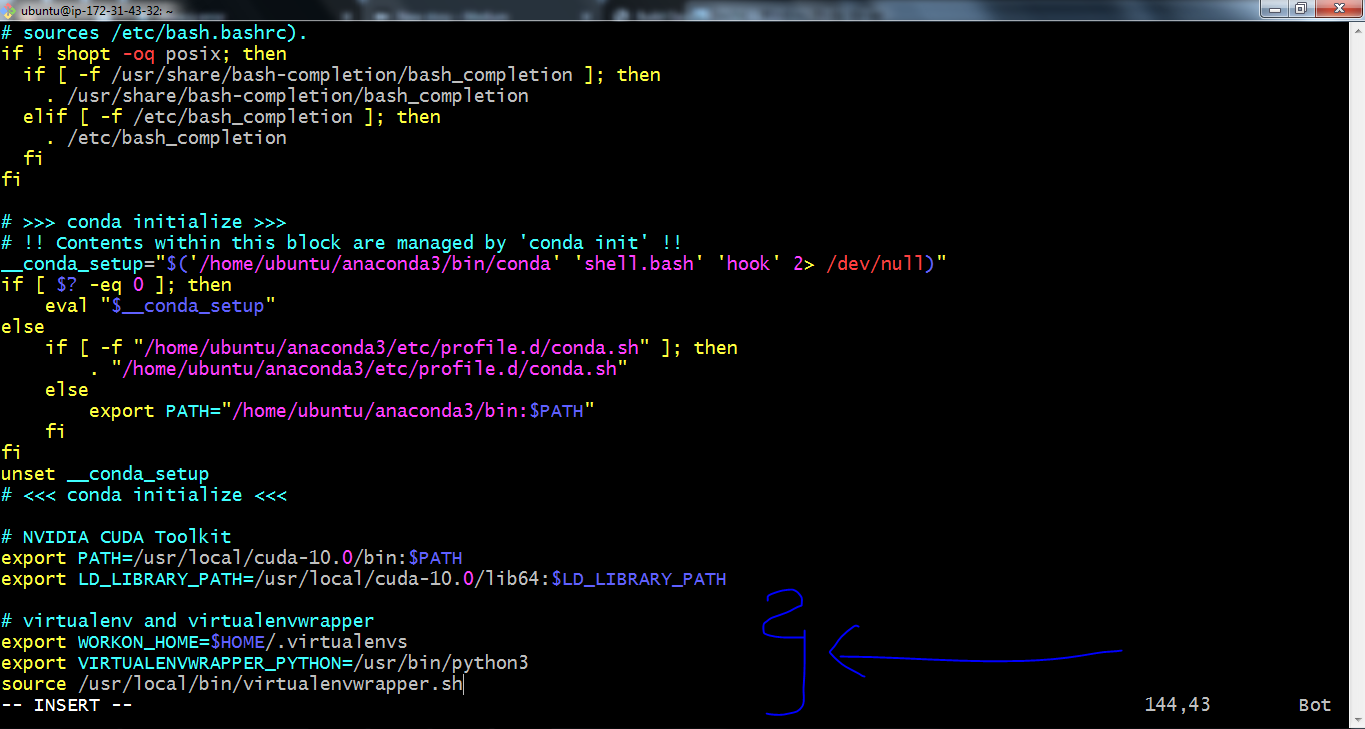Click the 'elif [ -f /etc/bash_completion ]; then' line
This screenshot has height=729, width=1365.
[x=232, y=117]
